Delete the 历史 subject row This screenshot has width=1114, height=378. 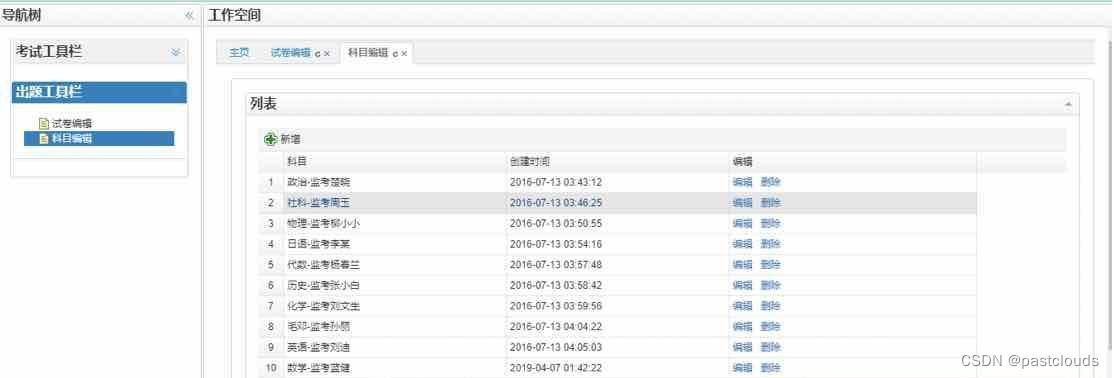[770, 285]
